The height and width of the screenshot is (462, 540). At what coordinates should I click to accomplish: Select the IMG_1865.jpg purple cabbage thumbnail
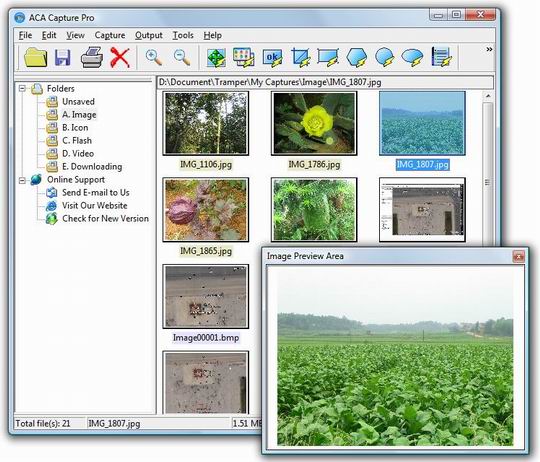(206, 210)
